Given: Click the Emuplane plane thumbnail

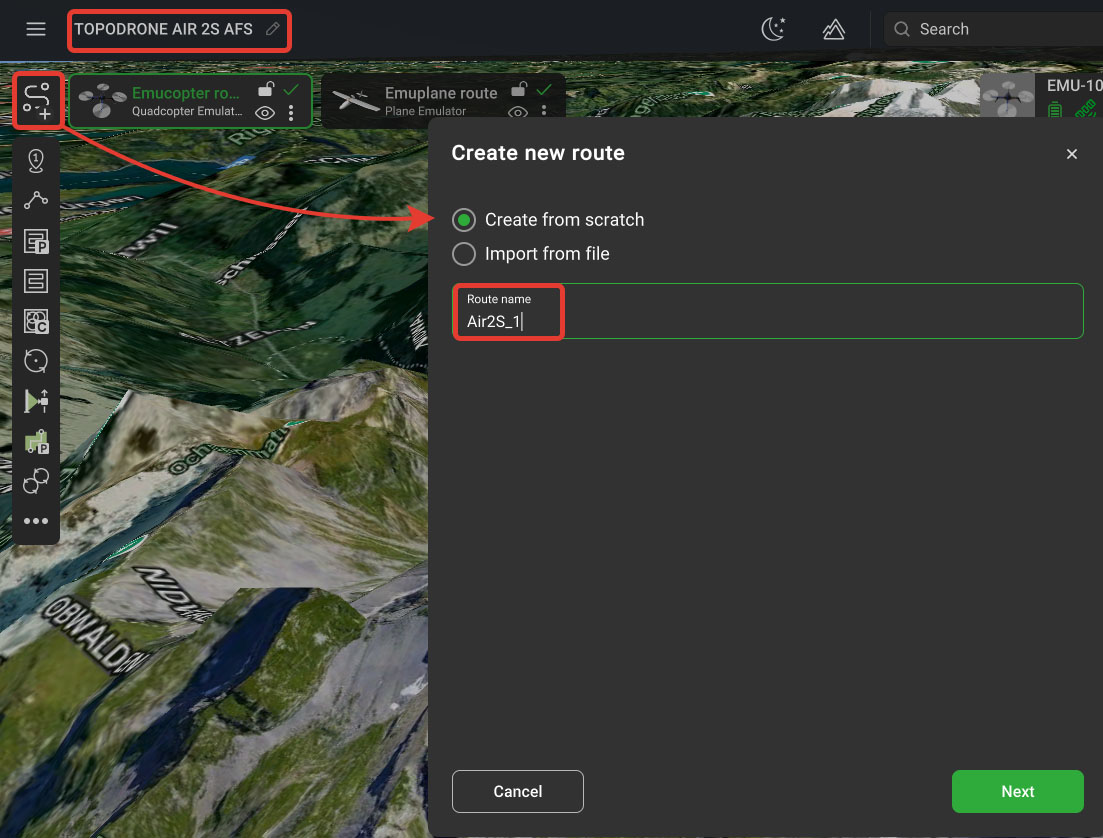Looking at the screenshot, I should coord(356,101).
